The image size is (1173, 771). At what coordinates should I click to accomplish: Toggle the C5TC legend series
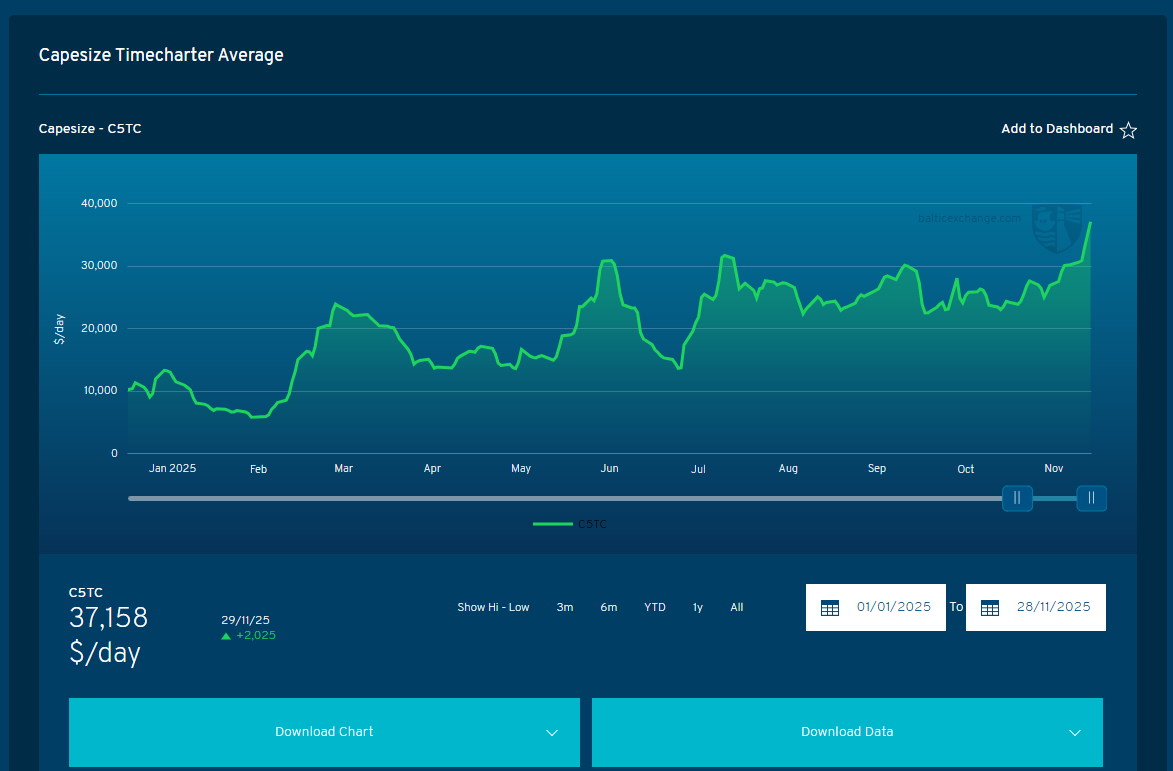pyautogui.click(x=570, y=524)
